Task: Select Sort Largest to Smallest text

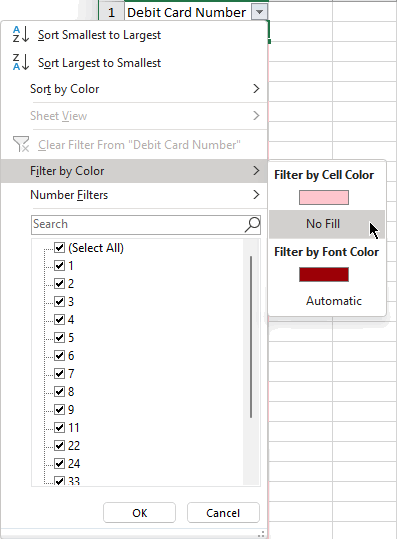Action: pos(99,63)
